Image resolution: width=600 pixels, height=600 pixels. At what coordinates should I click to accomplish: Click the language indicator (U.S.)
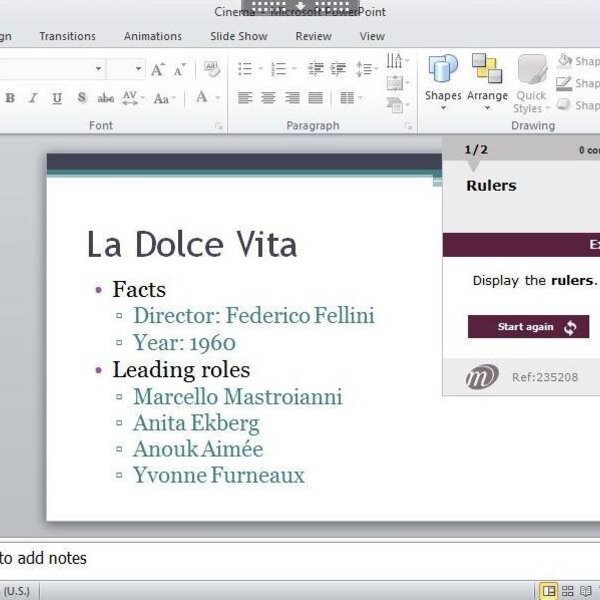tap(16, 591)
